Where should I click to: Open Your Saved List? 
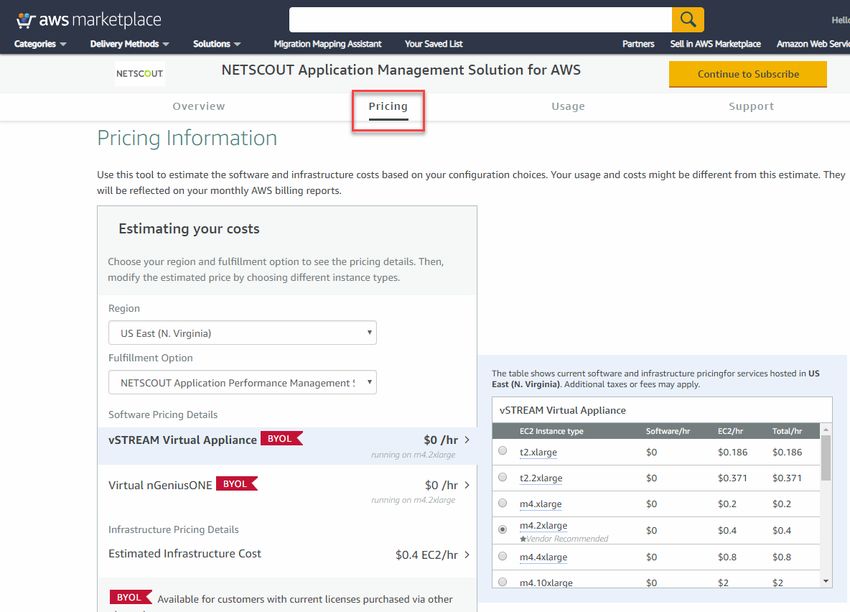tap(434, 44)
